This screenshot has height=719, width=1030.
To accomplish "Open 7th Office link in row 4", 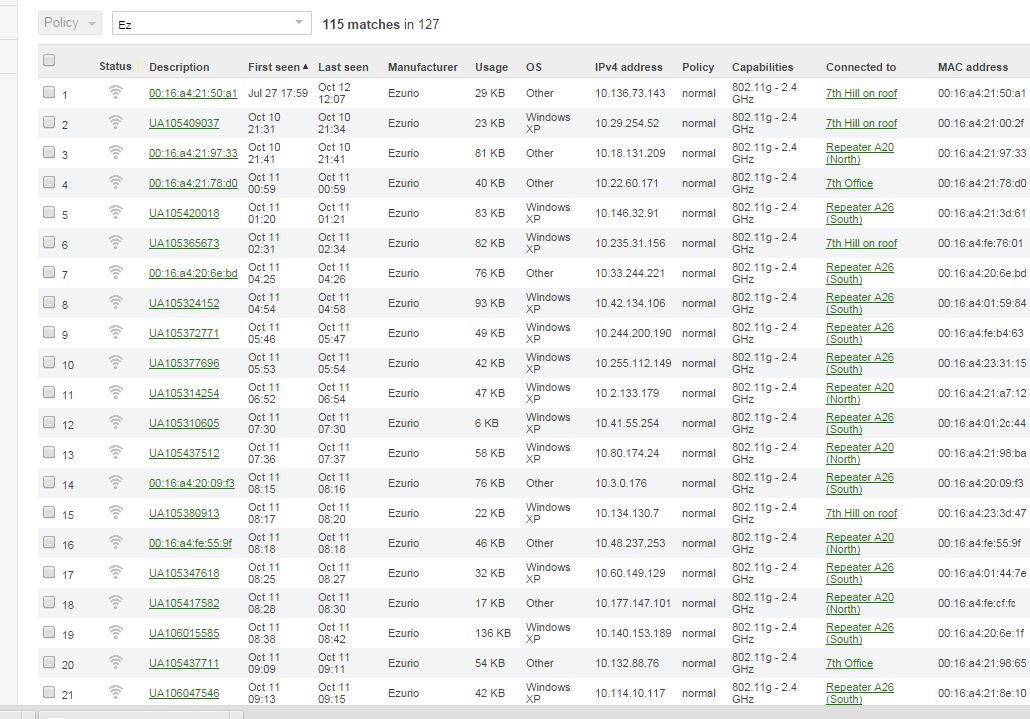I will pyautogui.click(x=849, y=183).
